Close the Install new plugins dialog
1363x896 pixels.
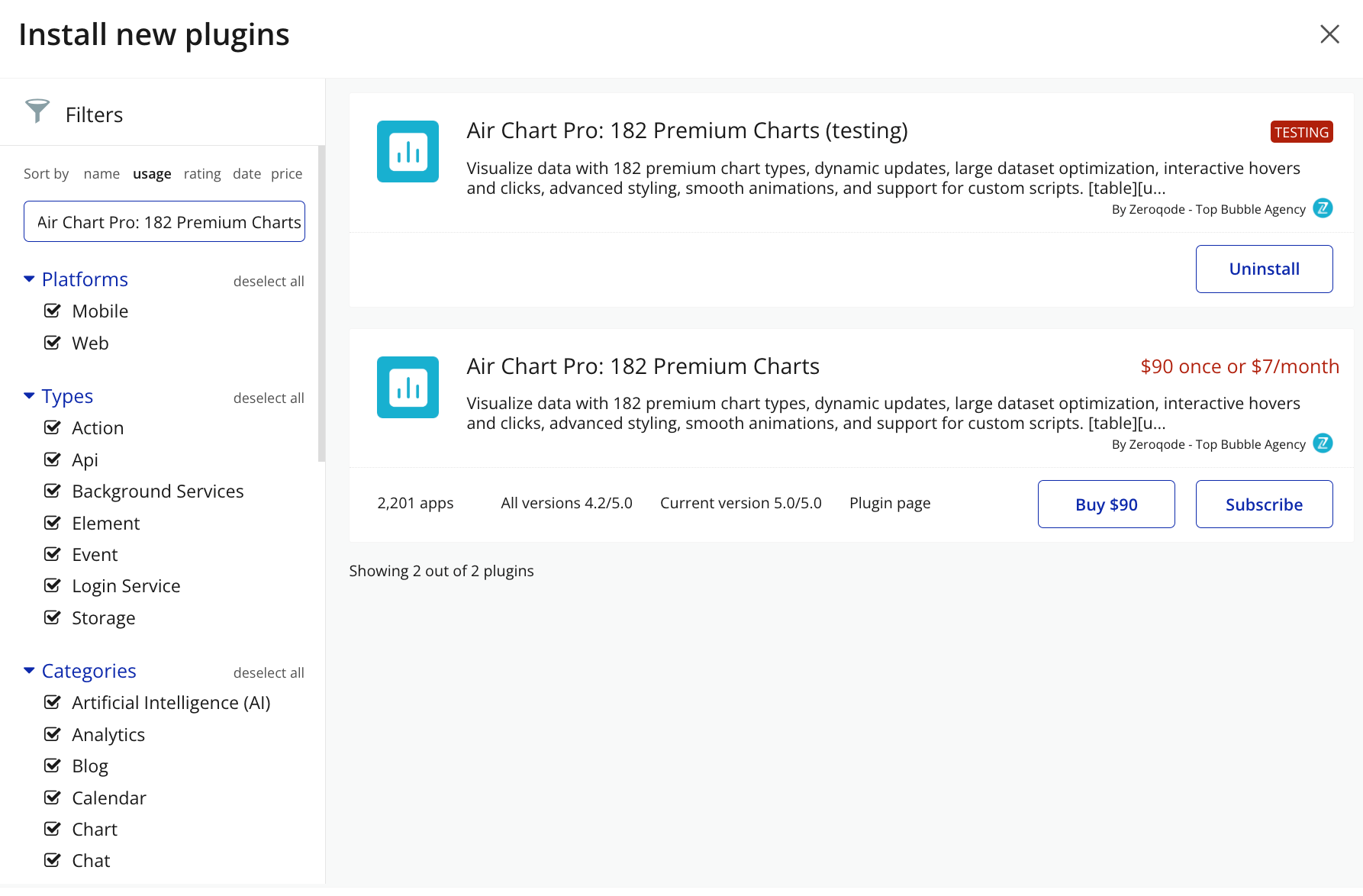(1329, 34)
